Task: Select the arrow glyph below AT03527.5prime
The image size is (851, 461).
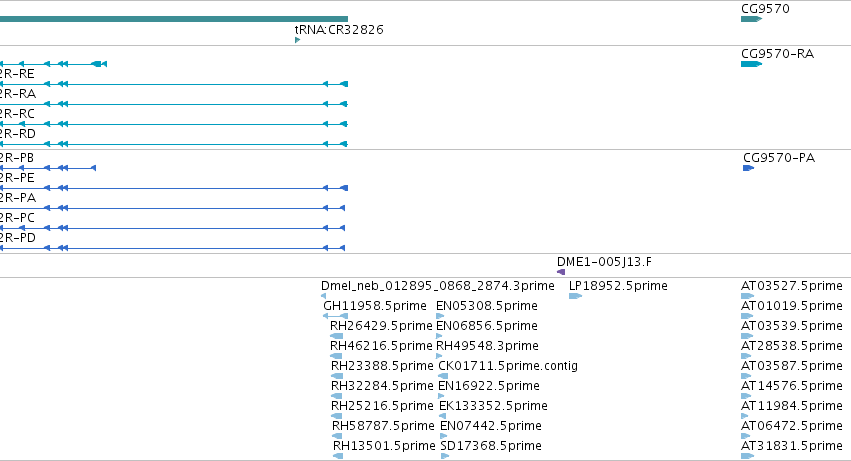Action: coord(747,296)
